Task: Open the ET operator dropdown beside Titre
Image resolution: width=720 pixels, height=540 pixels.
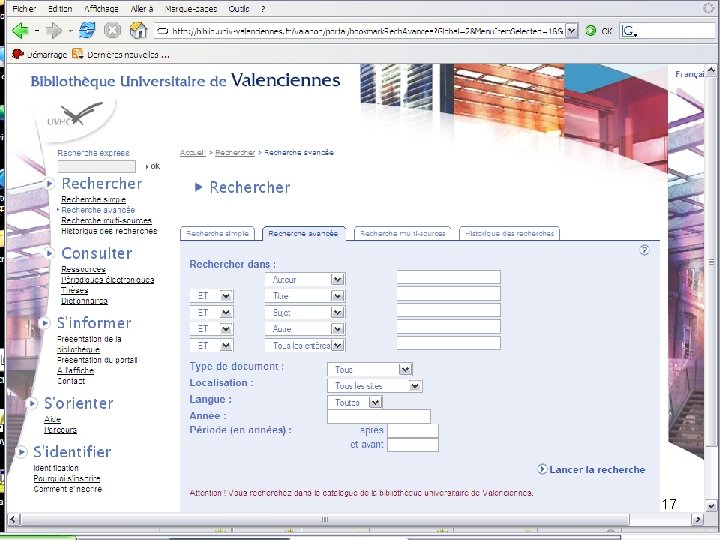Action: point(225,296)
